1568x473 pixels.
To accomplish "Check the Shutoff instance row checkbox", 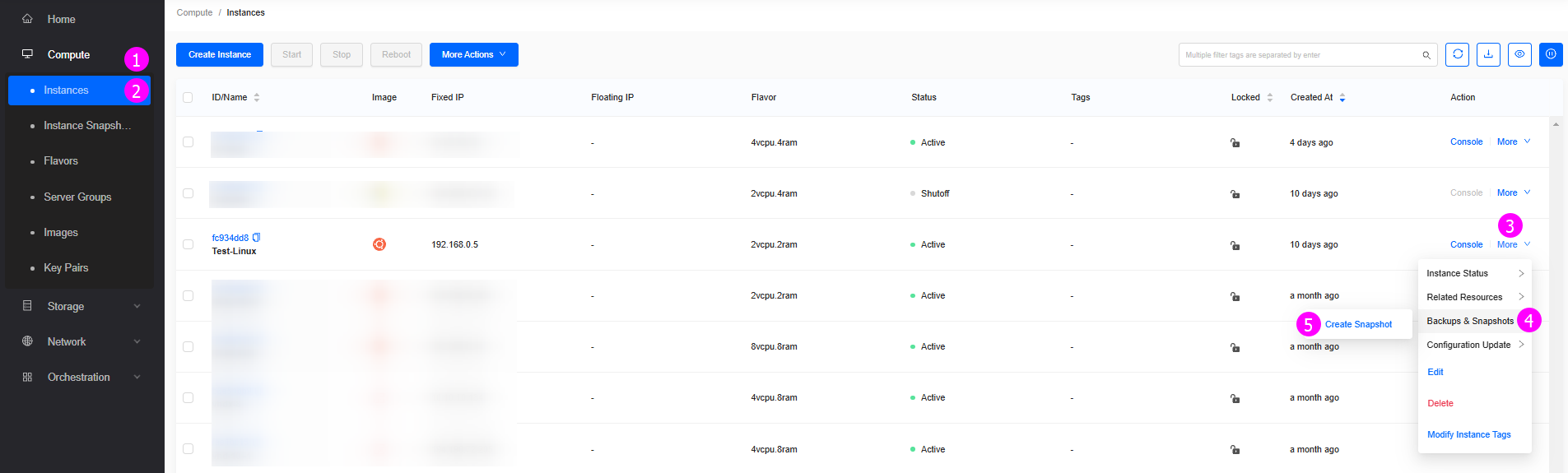I will click(188, 193).
